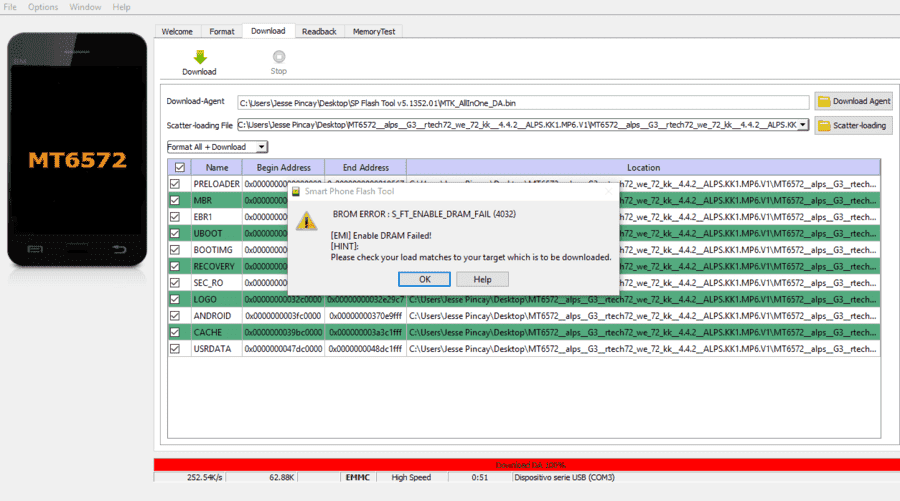Select the CACHE name cell
The height and width of the screenshot is (501, 900).
coord(216,332)
